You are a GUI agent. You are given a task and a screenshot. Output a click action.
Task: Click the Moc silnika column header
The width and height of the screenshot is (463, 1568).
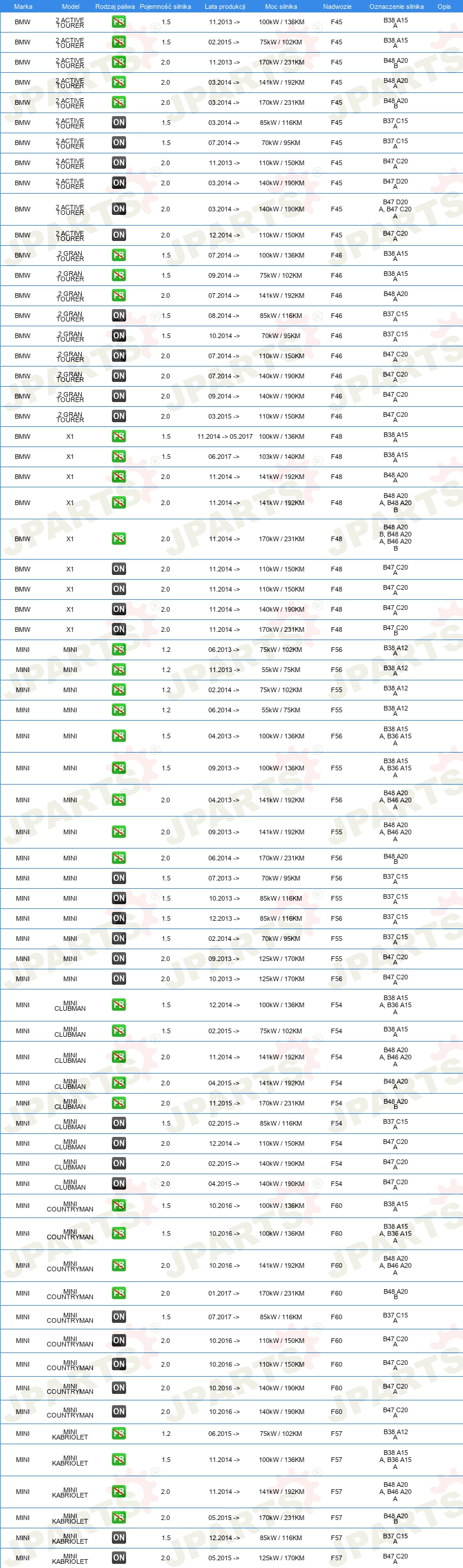coord(281,7)
